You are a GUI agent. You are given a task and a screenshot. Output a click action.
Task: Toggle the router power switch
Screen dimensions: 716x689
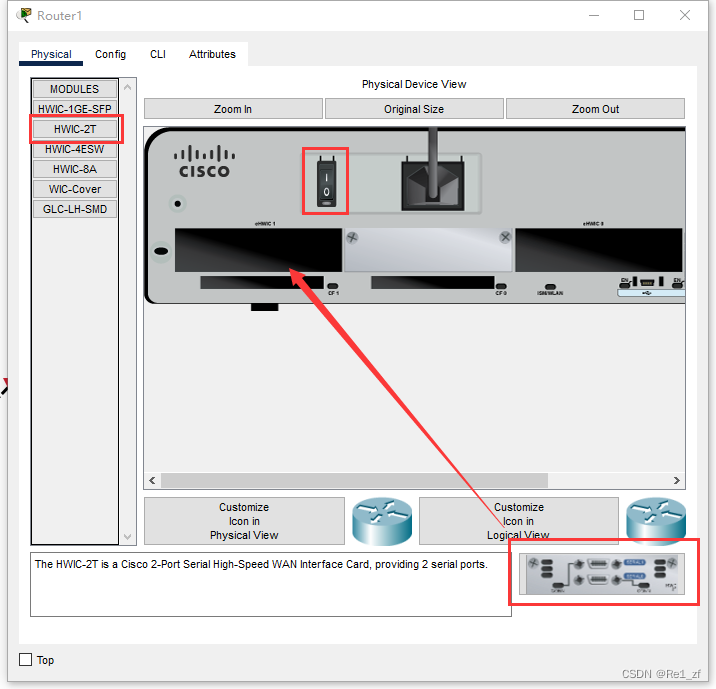click(326, 182)
